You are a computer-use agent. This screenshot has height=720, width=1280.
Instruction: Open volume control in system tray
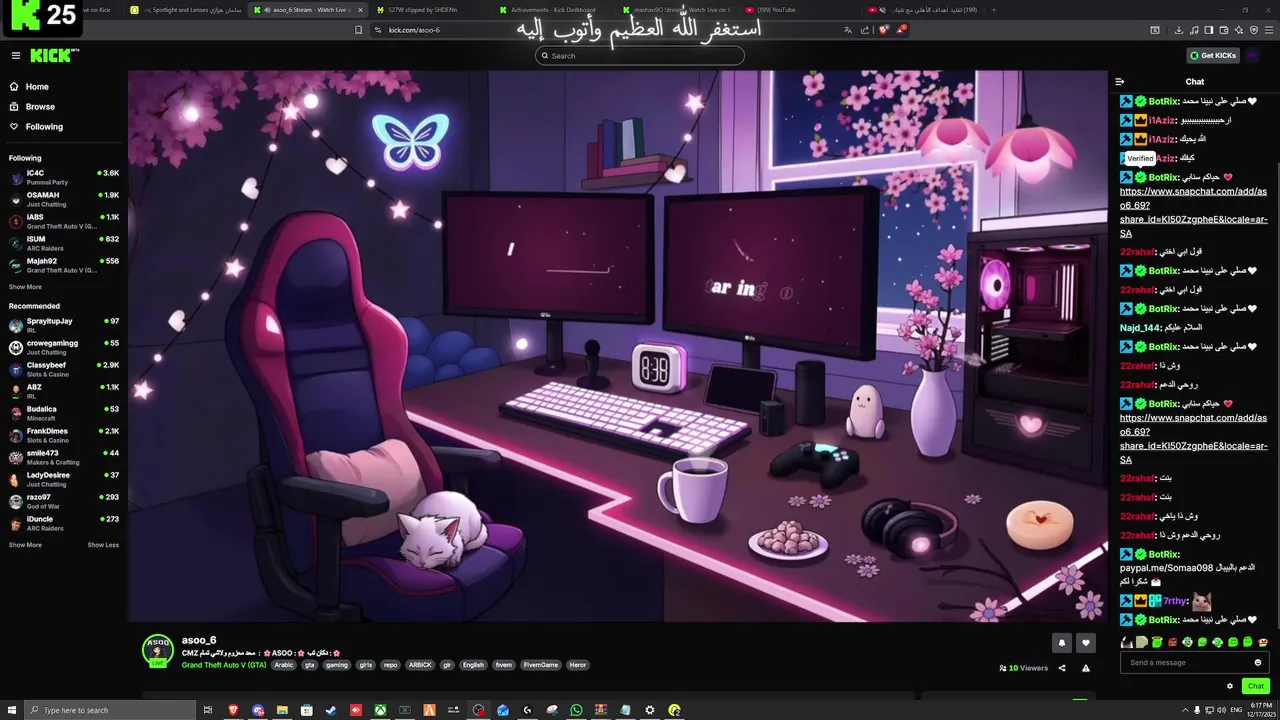tap(1222, 710)
